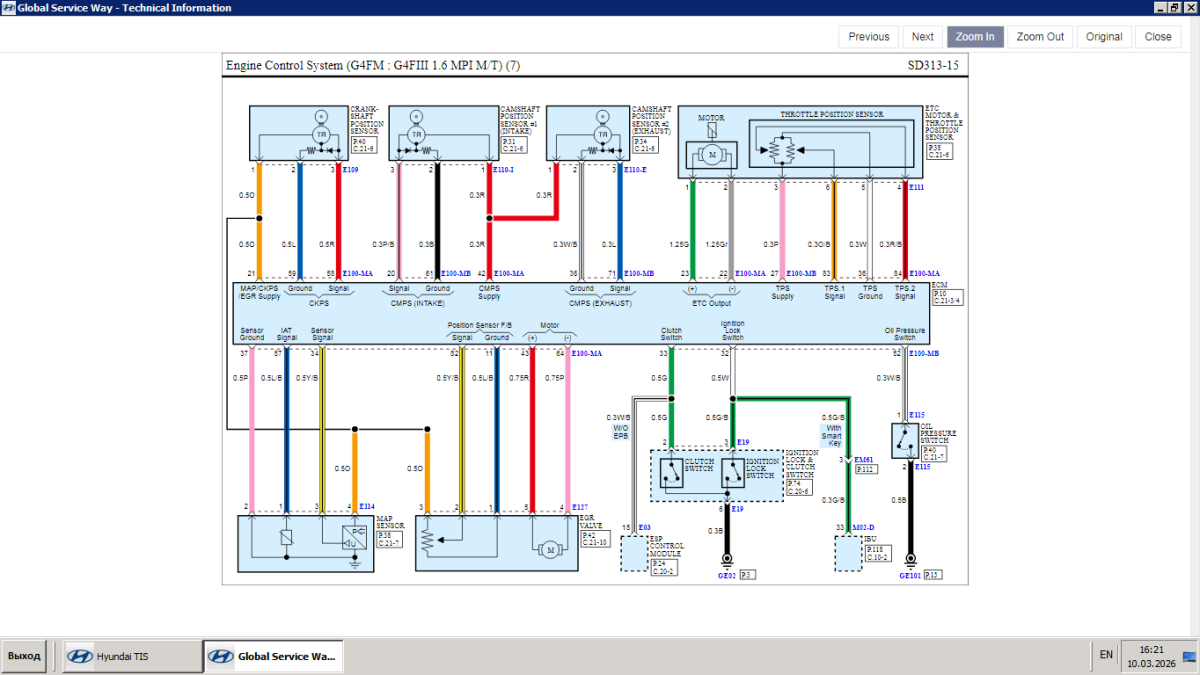Image resolution: width=1200 pixels, height=675 pixels.
Task: Click the IBU module box
Action: [848, 553]
